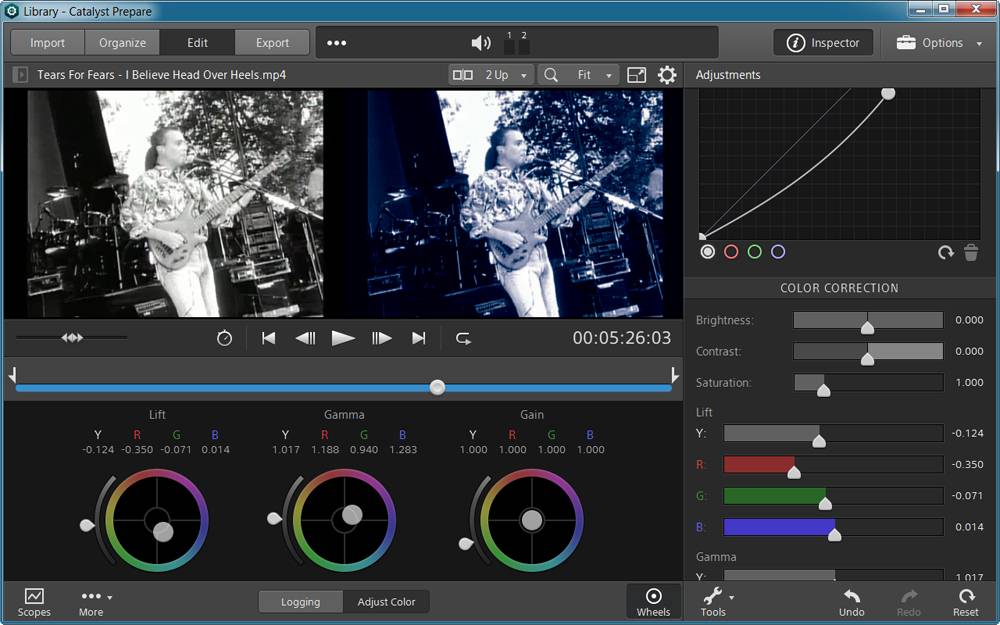Click the Brightness value 0.000
The height and width of the screenshot is (625, 1000).
pyautogui.click(x=969, y=320)
